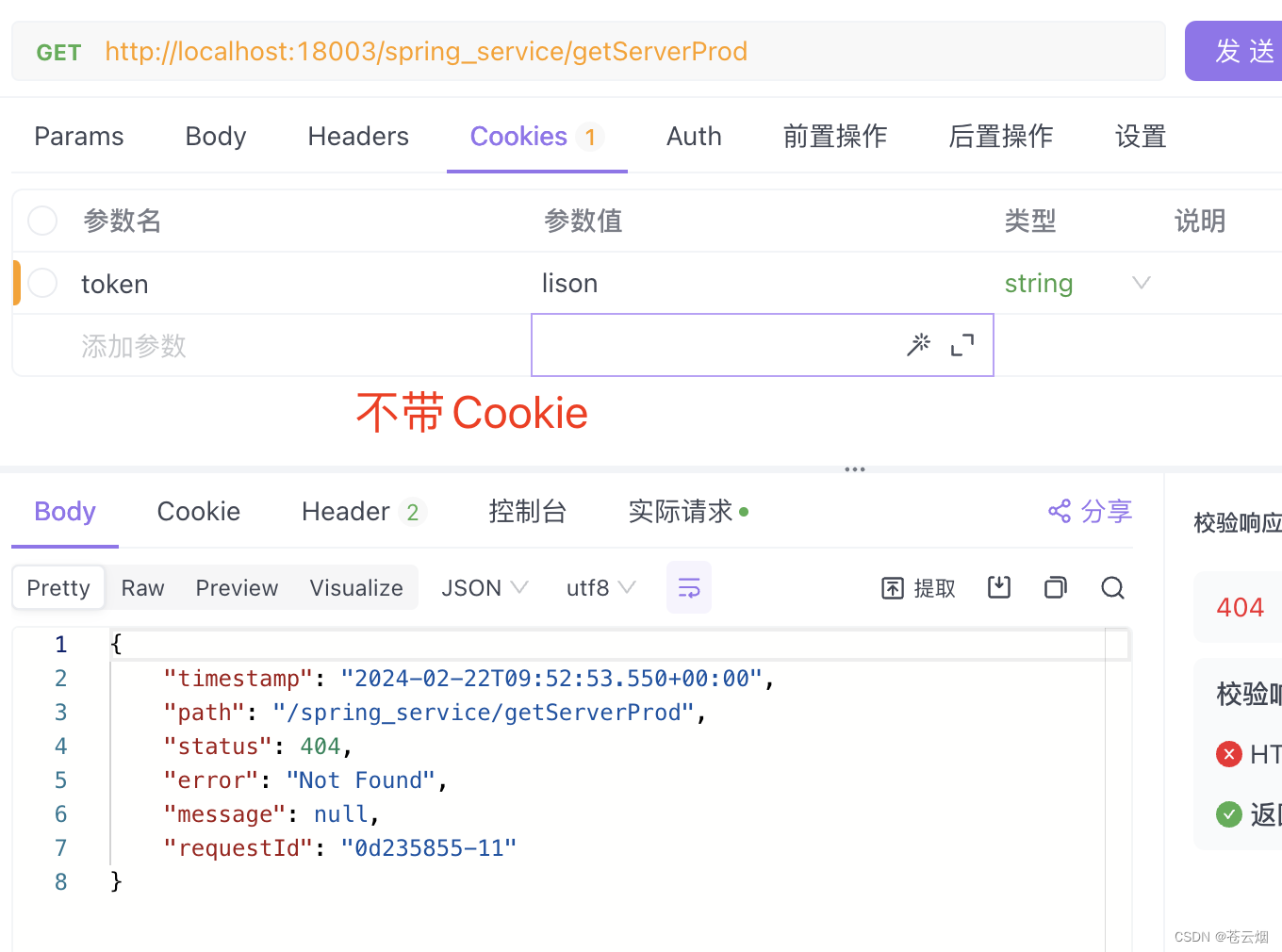Open the Auth tab
1282x952 pixels.
[694, 137]
